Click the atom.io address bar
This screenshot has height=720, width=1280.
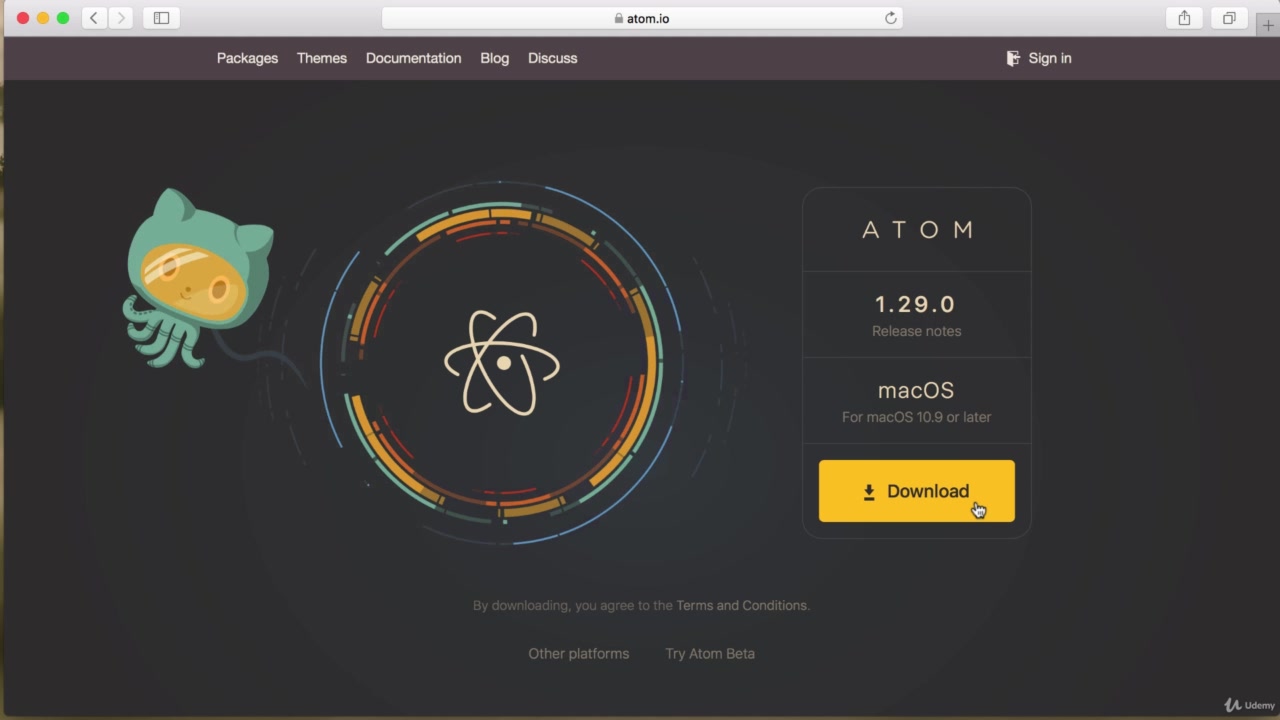641,18
